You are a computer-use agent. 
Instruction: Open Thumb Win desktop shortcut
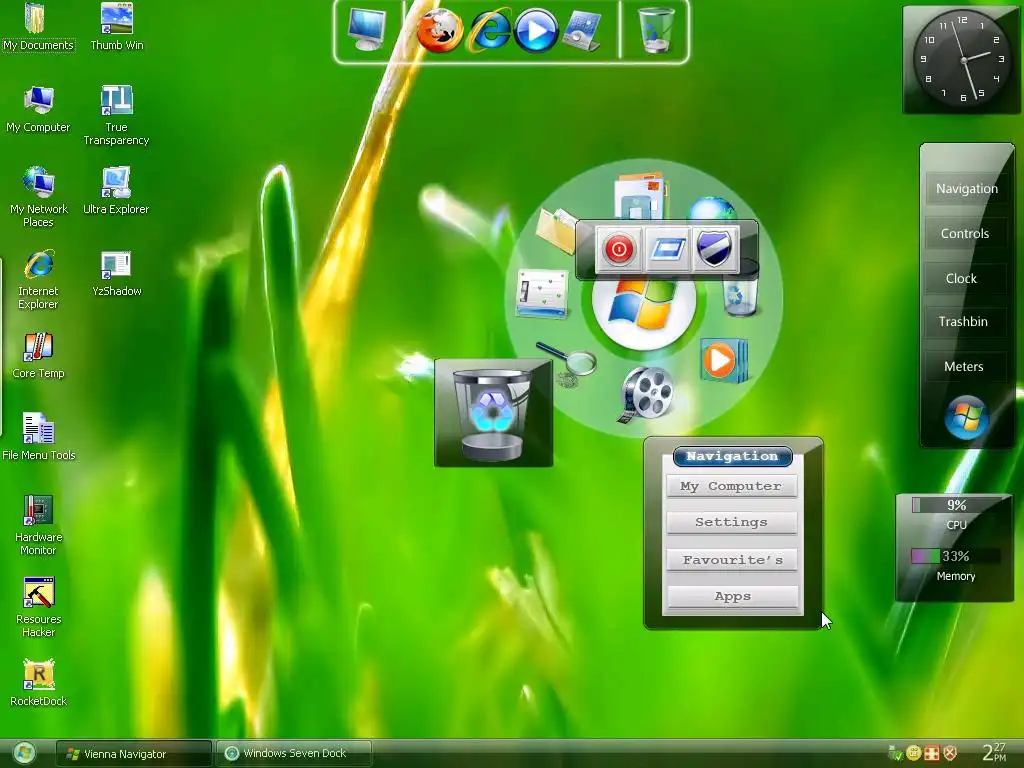117,26
